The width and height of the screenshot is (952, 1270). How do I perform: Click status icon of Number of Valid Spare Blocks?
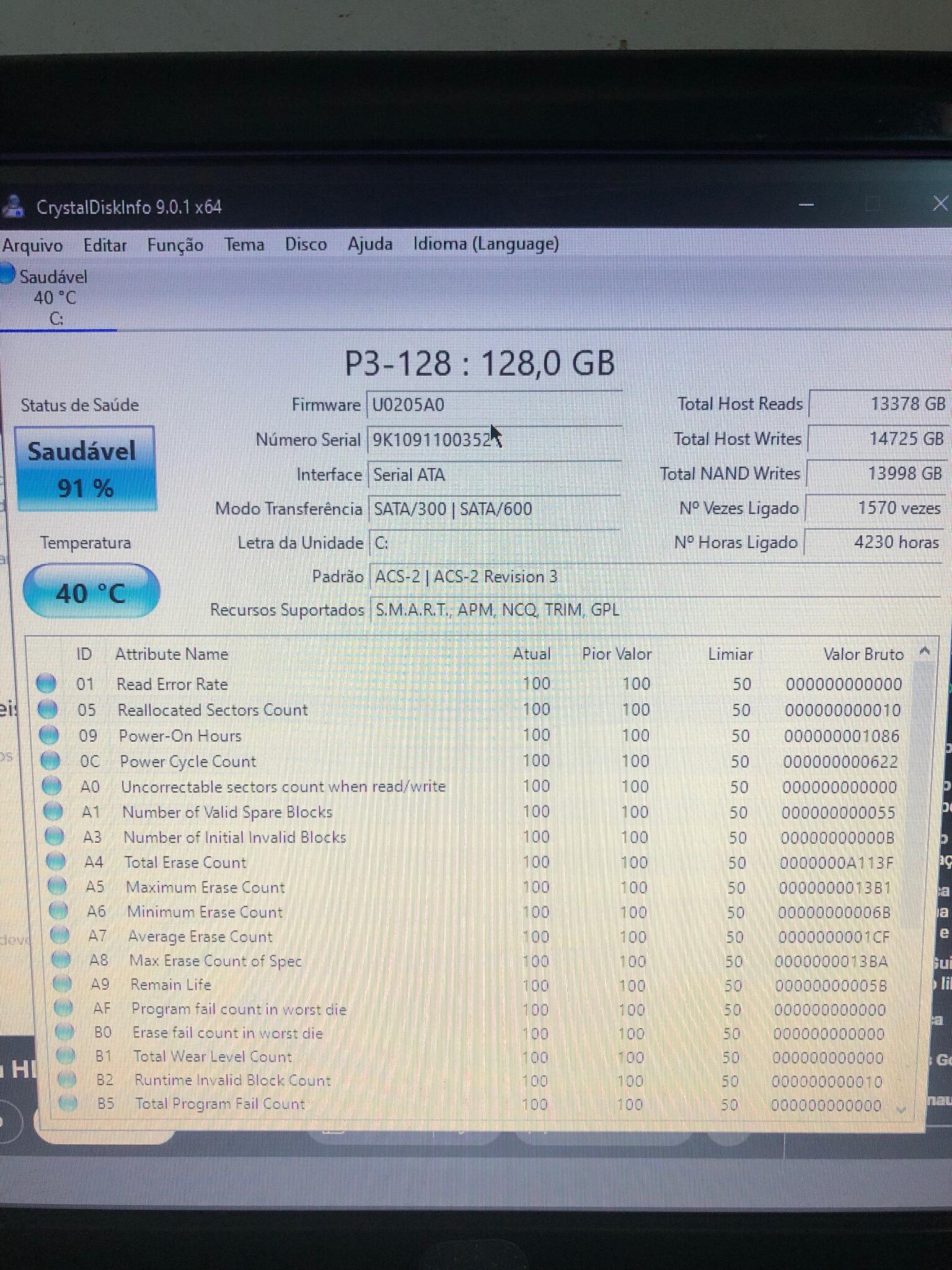click(53, 811)
